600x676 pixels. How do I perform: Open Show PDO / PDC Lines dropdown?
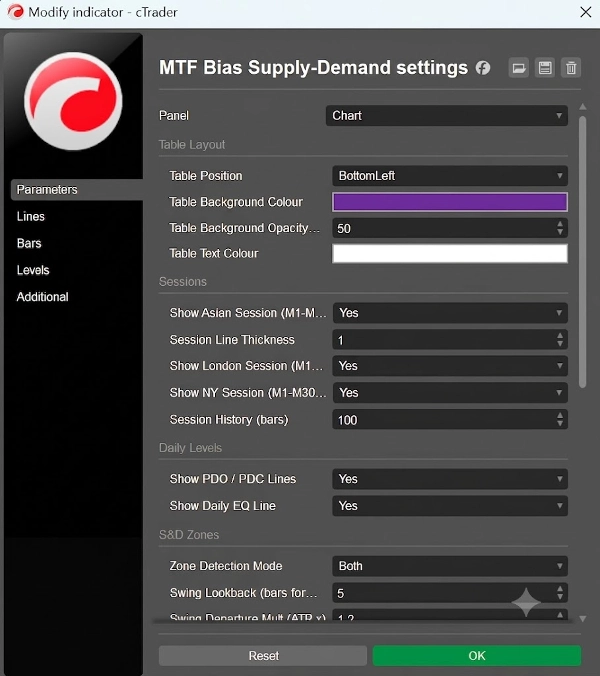[x=450, y=479]
